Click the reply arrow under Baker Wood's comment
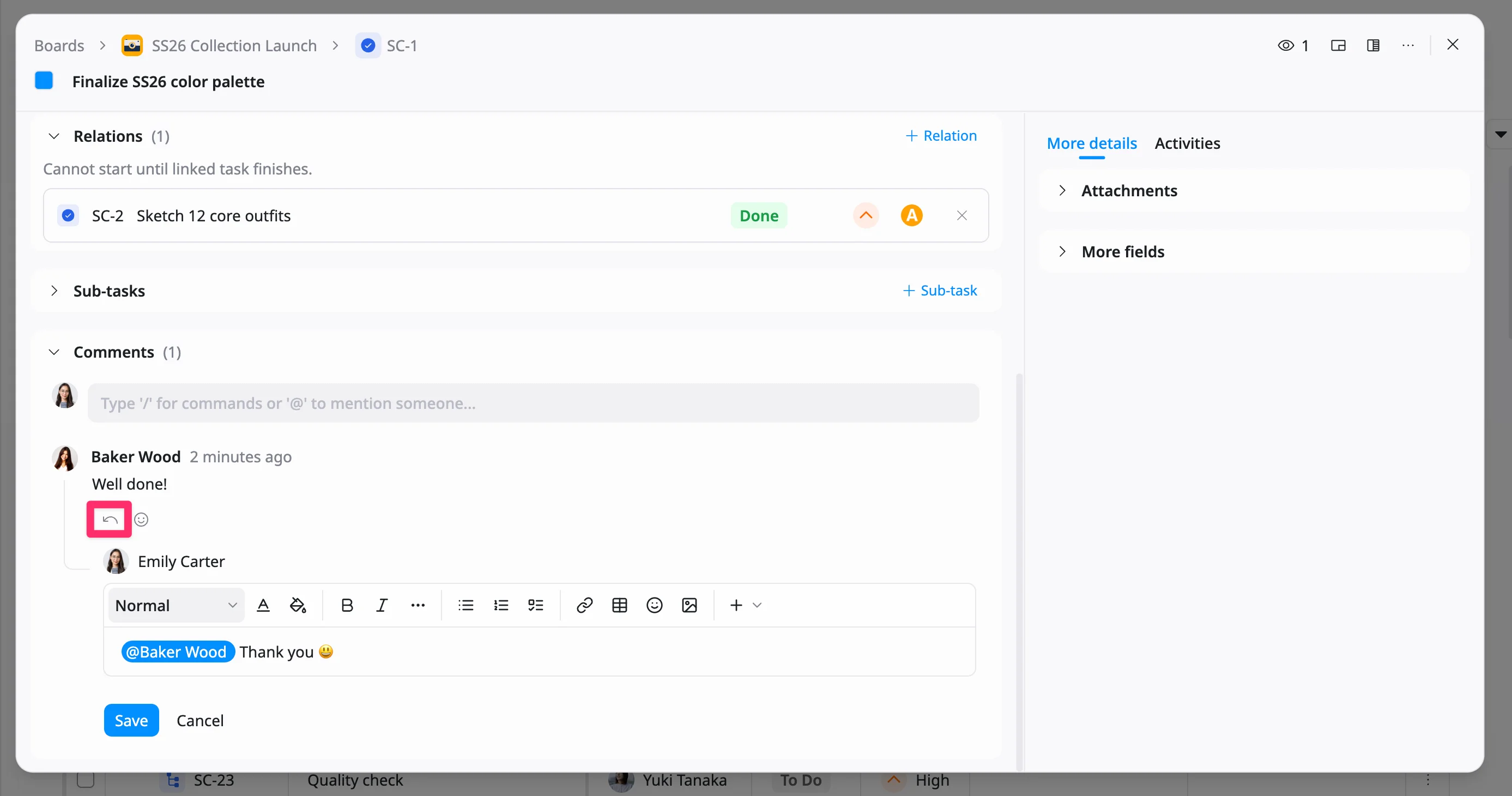The height and width of the screenshot is (796, 1512). pos(109,520)
